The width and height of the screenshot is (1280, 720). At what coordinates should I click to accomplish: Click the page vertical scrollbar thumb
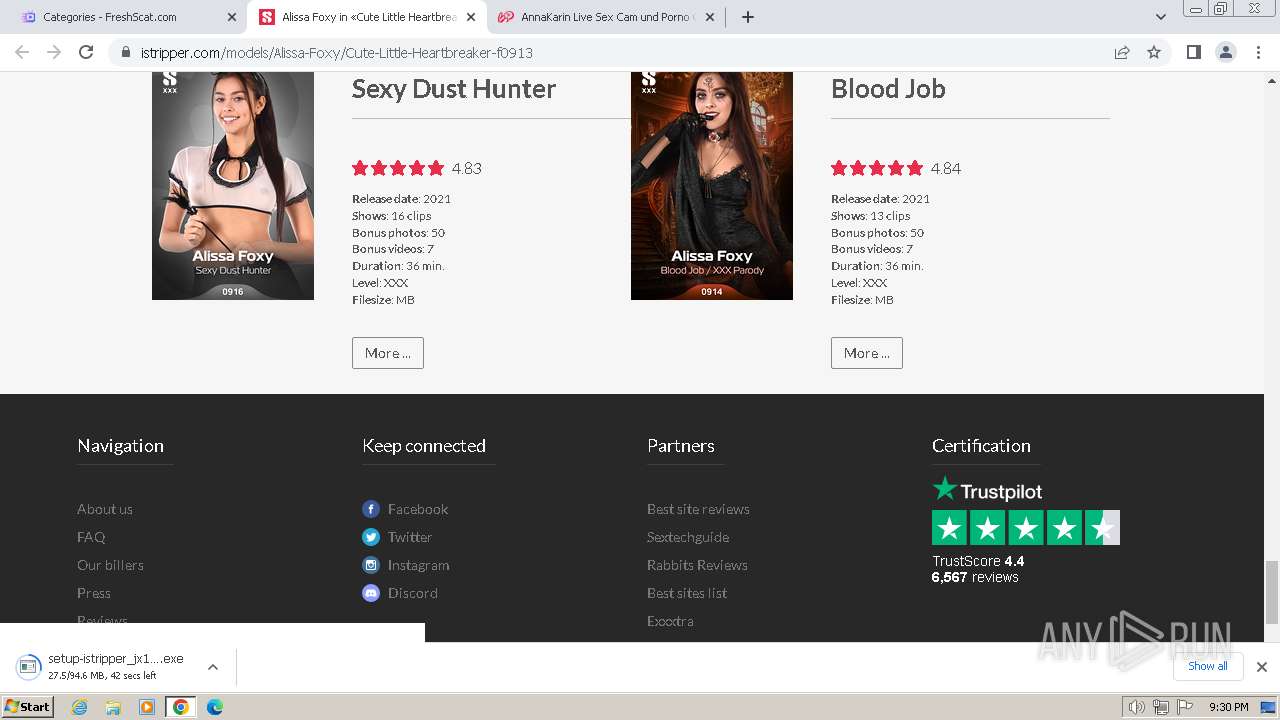click(x=1272, y=591)
